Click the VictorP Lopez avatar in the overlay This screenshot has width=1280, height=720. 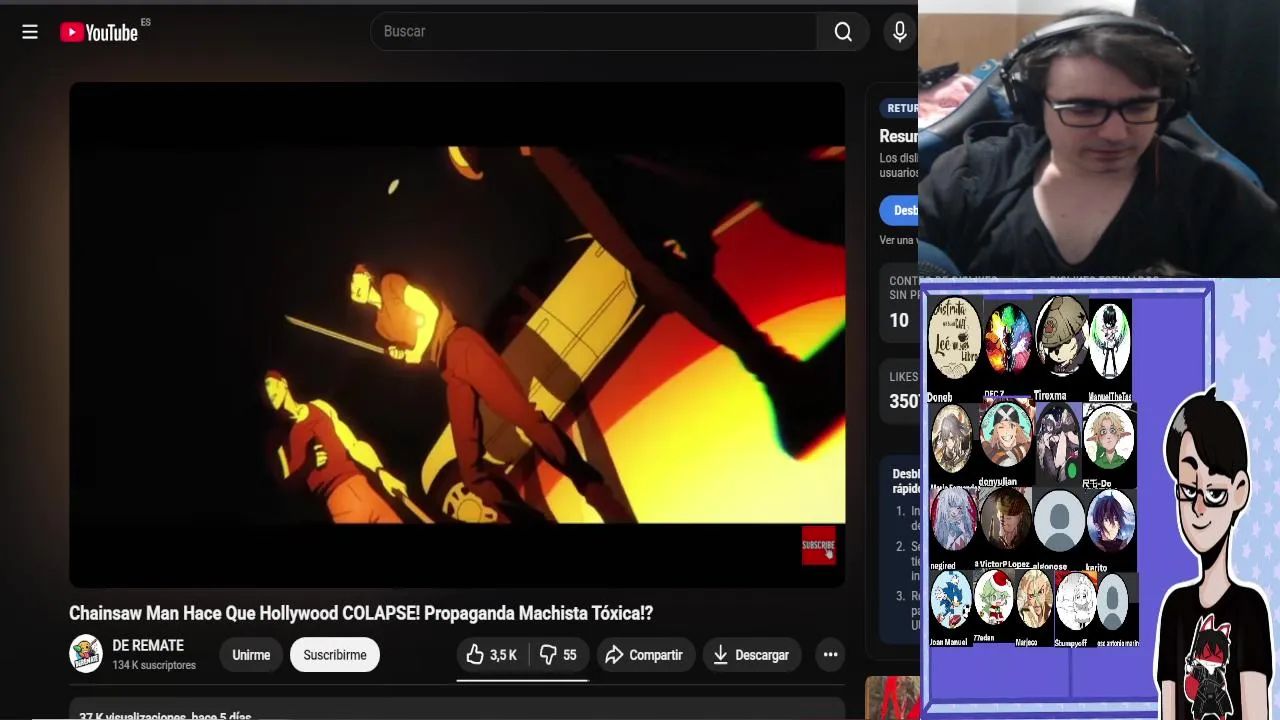click(1006, 521)
